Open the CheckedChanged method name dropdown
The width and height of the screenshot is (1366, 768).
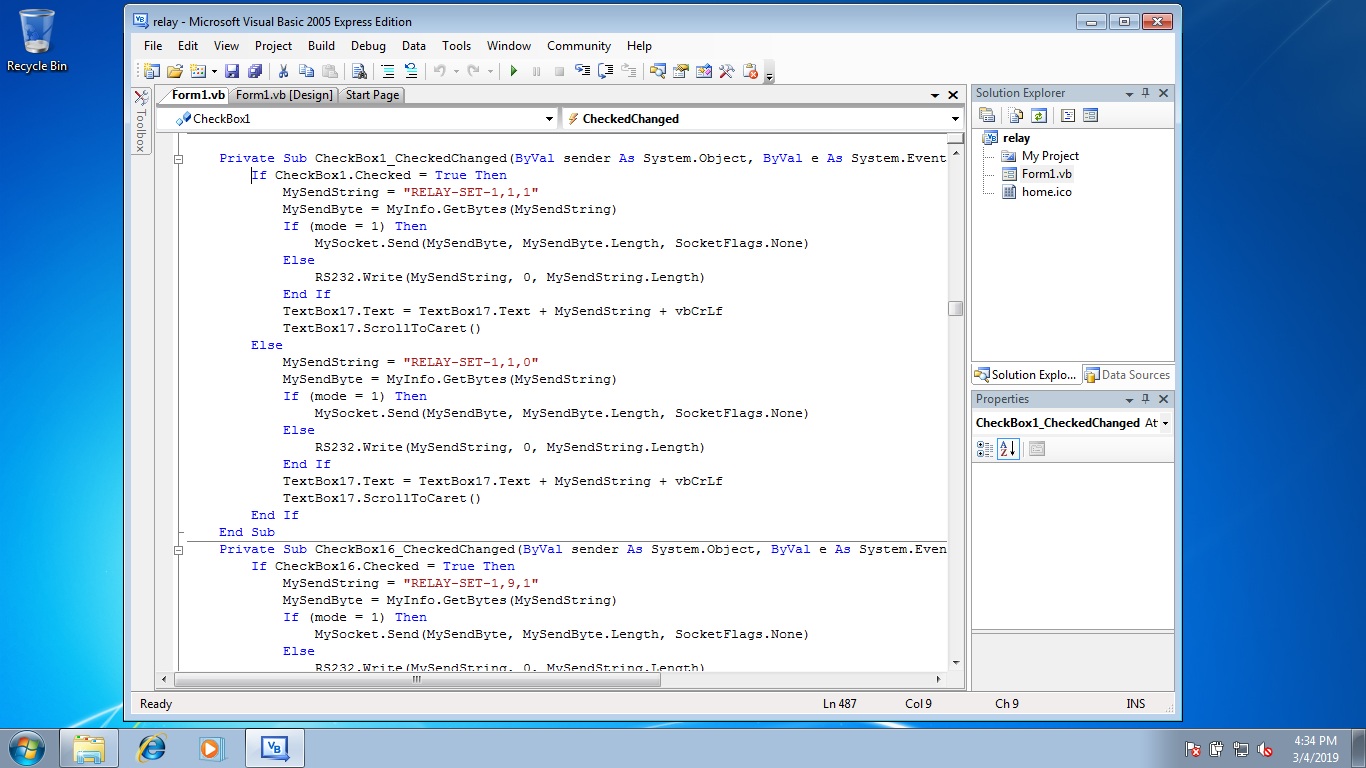pos(955,119)
